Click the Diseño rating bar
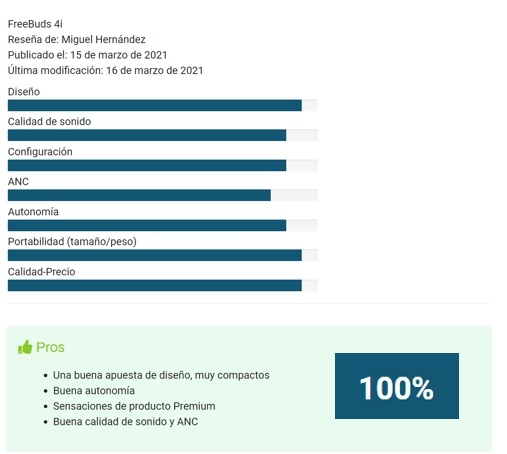 tap(162, 105)
